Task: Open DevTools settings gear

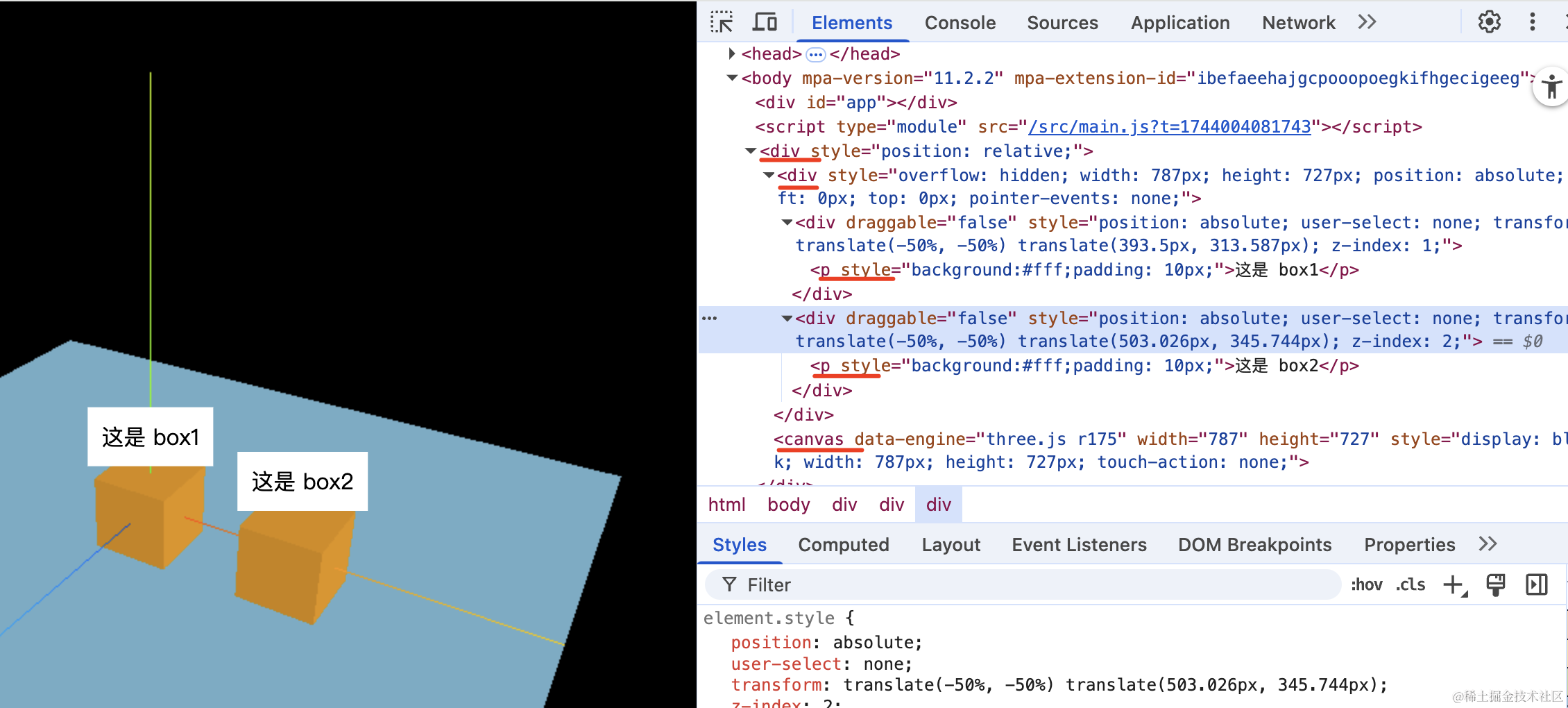Action: 1489,22
